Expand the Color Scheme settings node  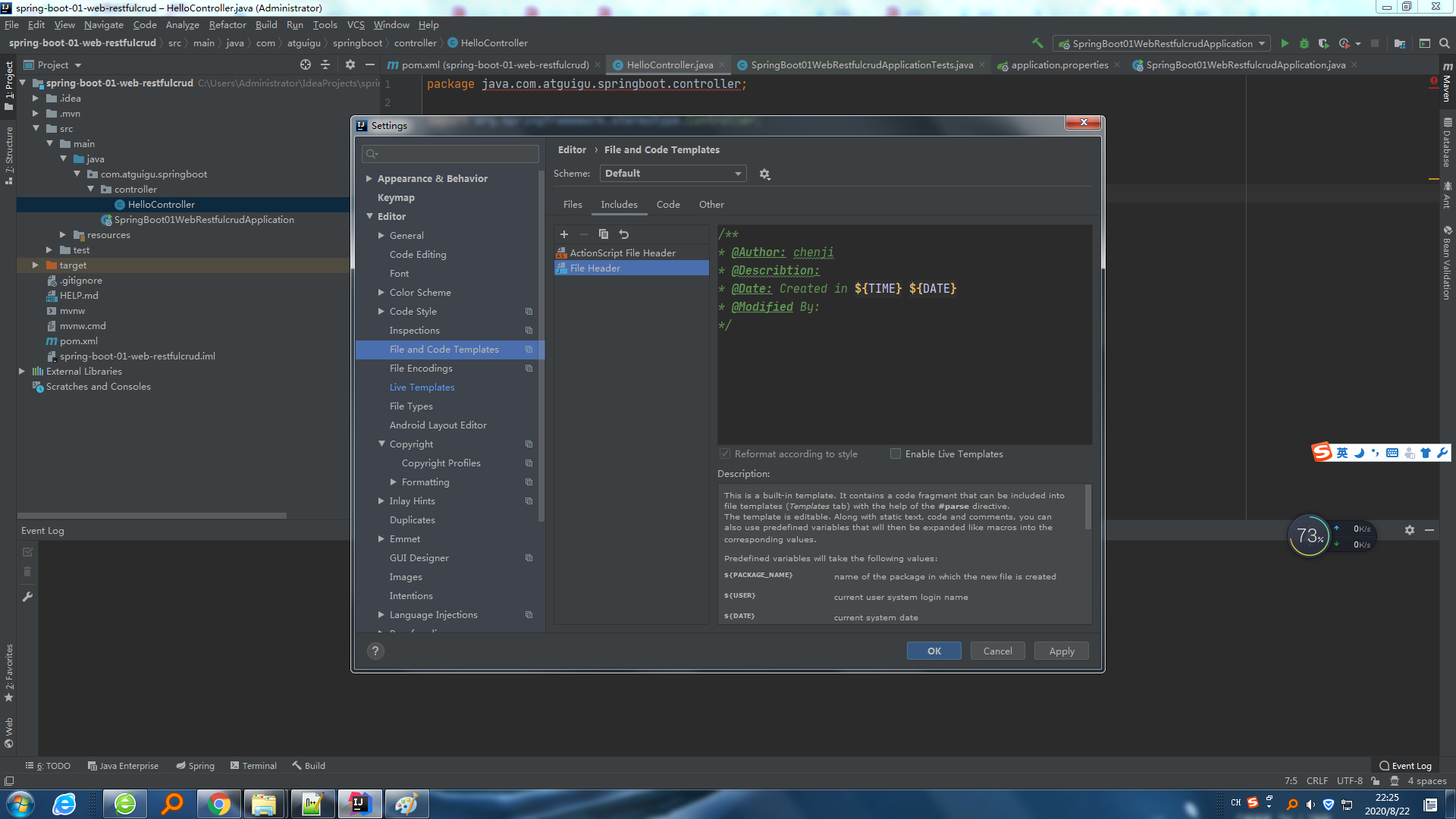click(x=381, y=292)
